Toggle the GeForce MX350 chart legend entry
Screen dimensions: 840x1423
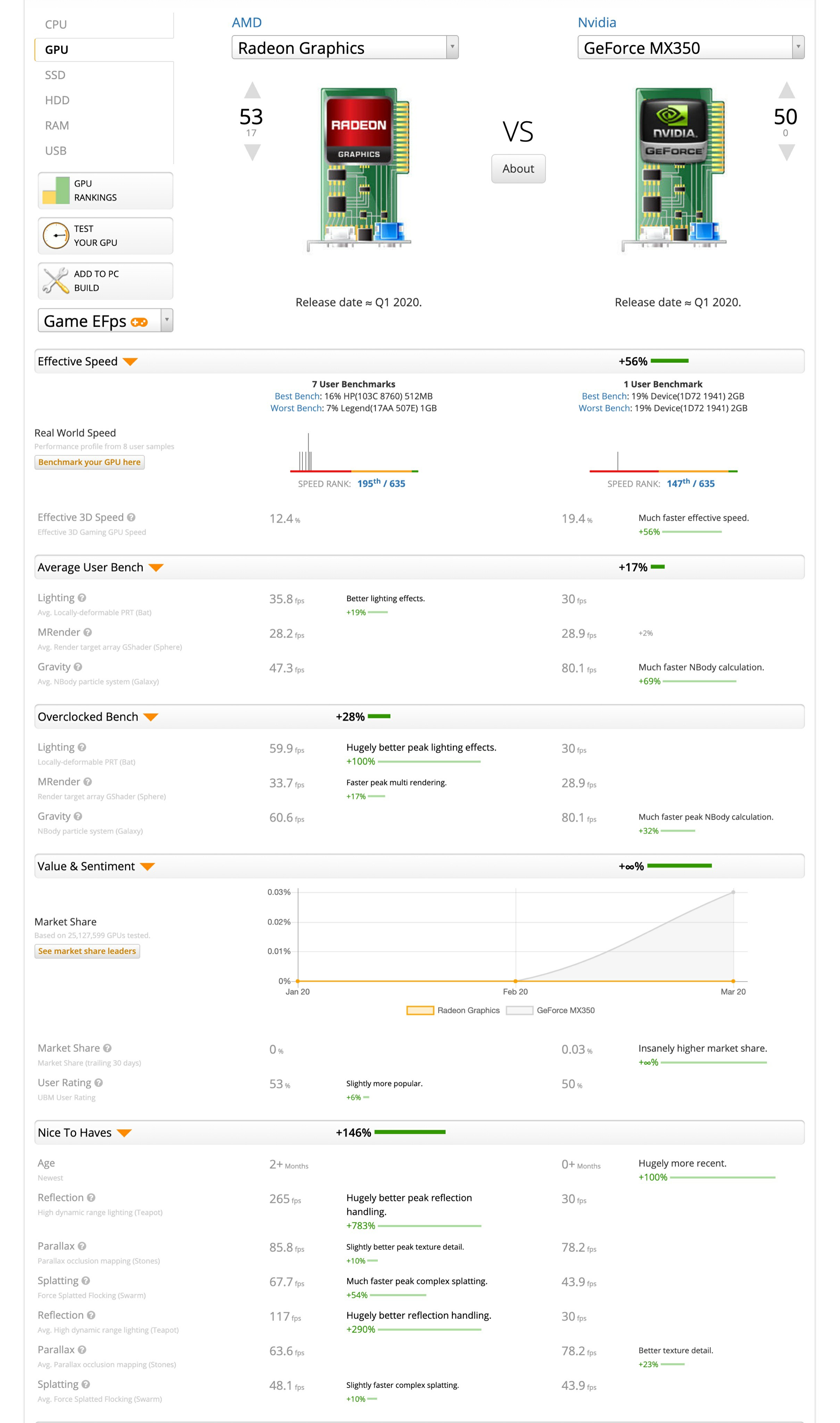tap(550, 1010)
